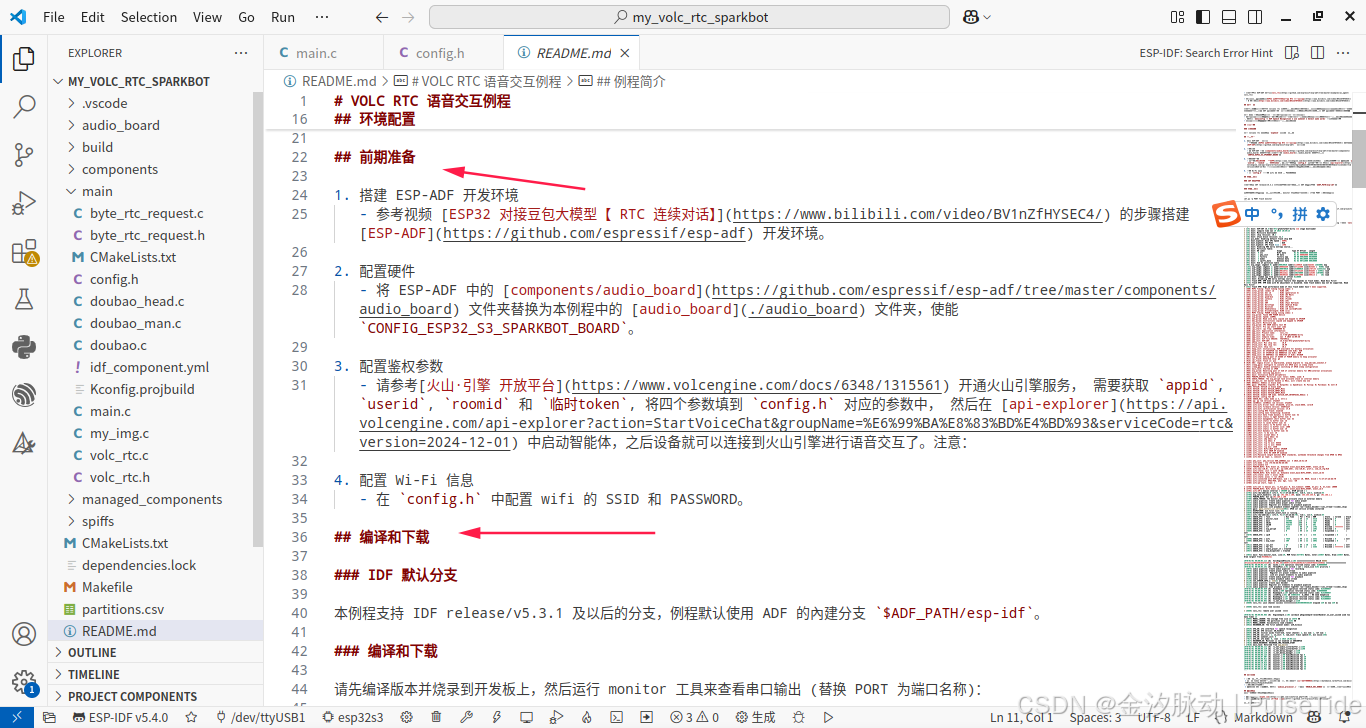Open the Search view in activity bar
Image resolution: width=1366 pixels, height=728 pixels.
coord(24,106)
